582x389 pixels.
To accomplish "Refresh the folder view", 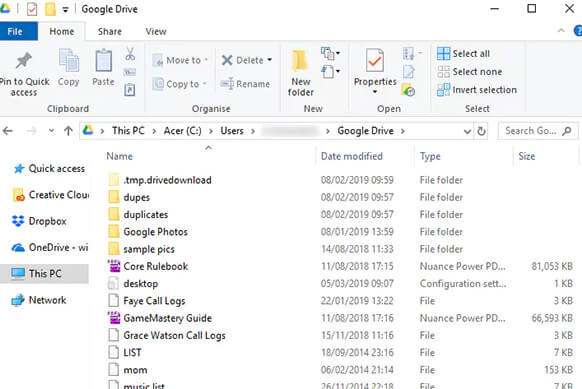I will click(x=481, y=131).
